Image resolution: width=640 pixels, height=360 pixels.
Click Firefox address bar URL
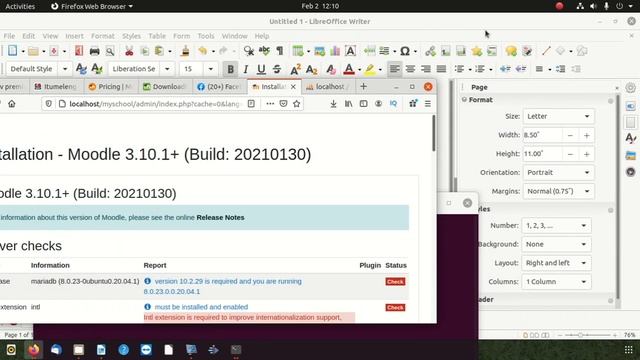pos(155,104)
